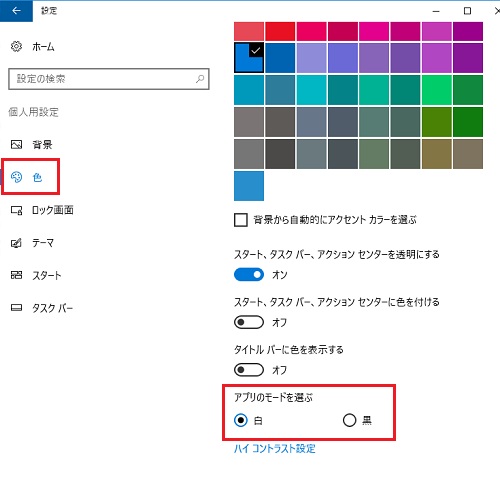Open タスク バー settings icon
500x492 pixels.
[16, 307]
